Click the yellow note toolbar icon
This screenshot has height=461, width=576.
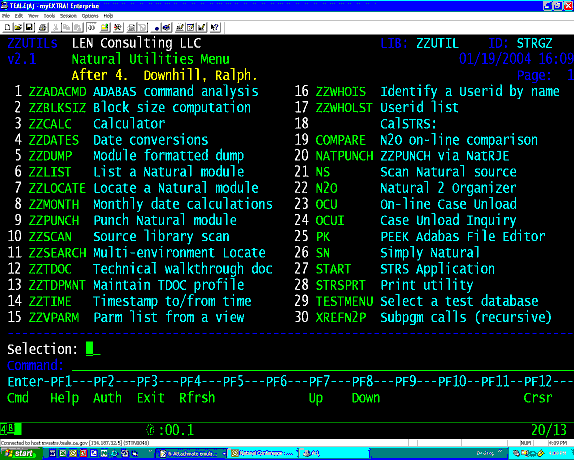click(105, 27)
